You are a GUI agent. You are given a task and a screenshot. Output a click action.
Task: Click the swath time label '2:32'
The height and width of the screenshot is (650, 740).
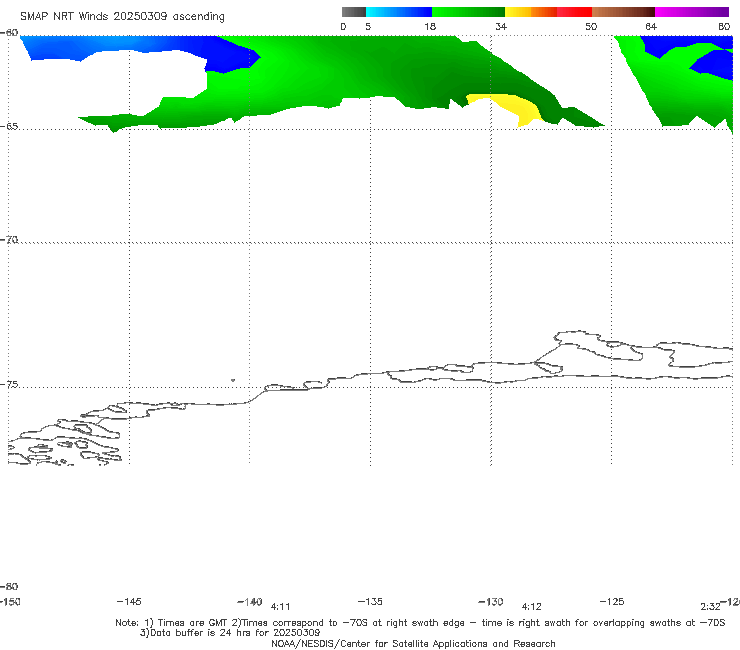[710, 607]
